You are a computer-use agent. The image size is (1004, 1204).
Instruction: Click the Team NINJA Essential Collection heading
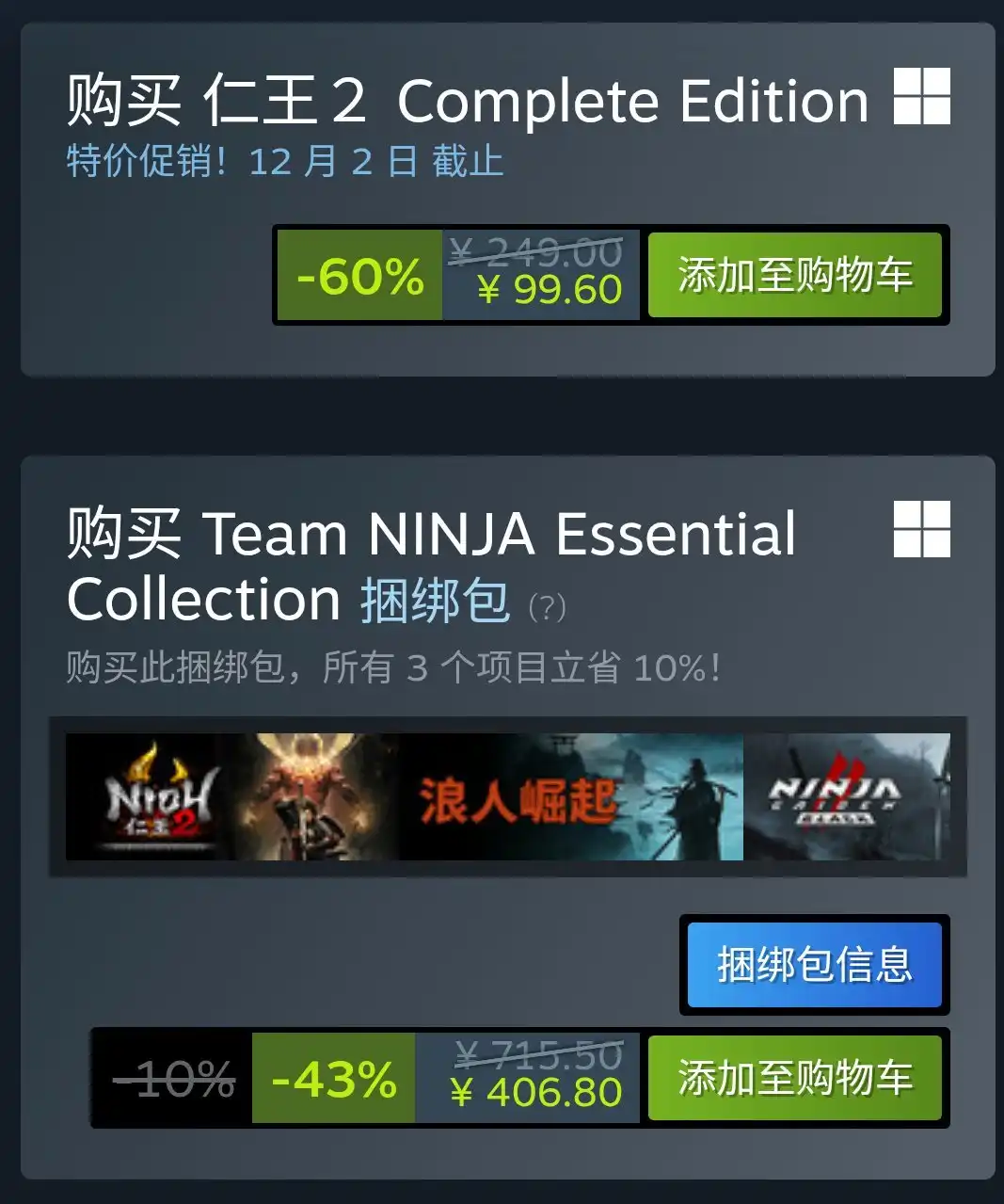(x=431, y=566)
